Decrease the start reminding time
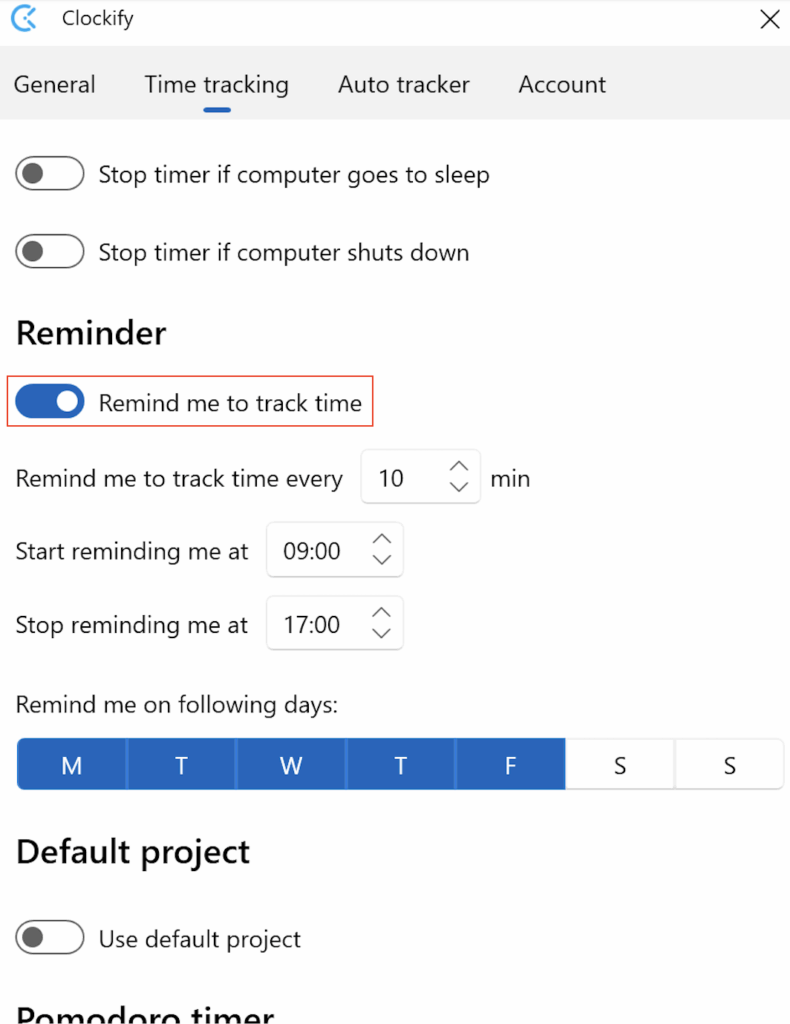 pos(381,560)
